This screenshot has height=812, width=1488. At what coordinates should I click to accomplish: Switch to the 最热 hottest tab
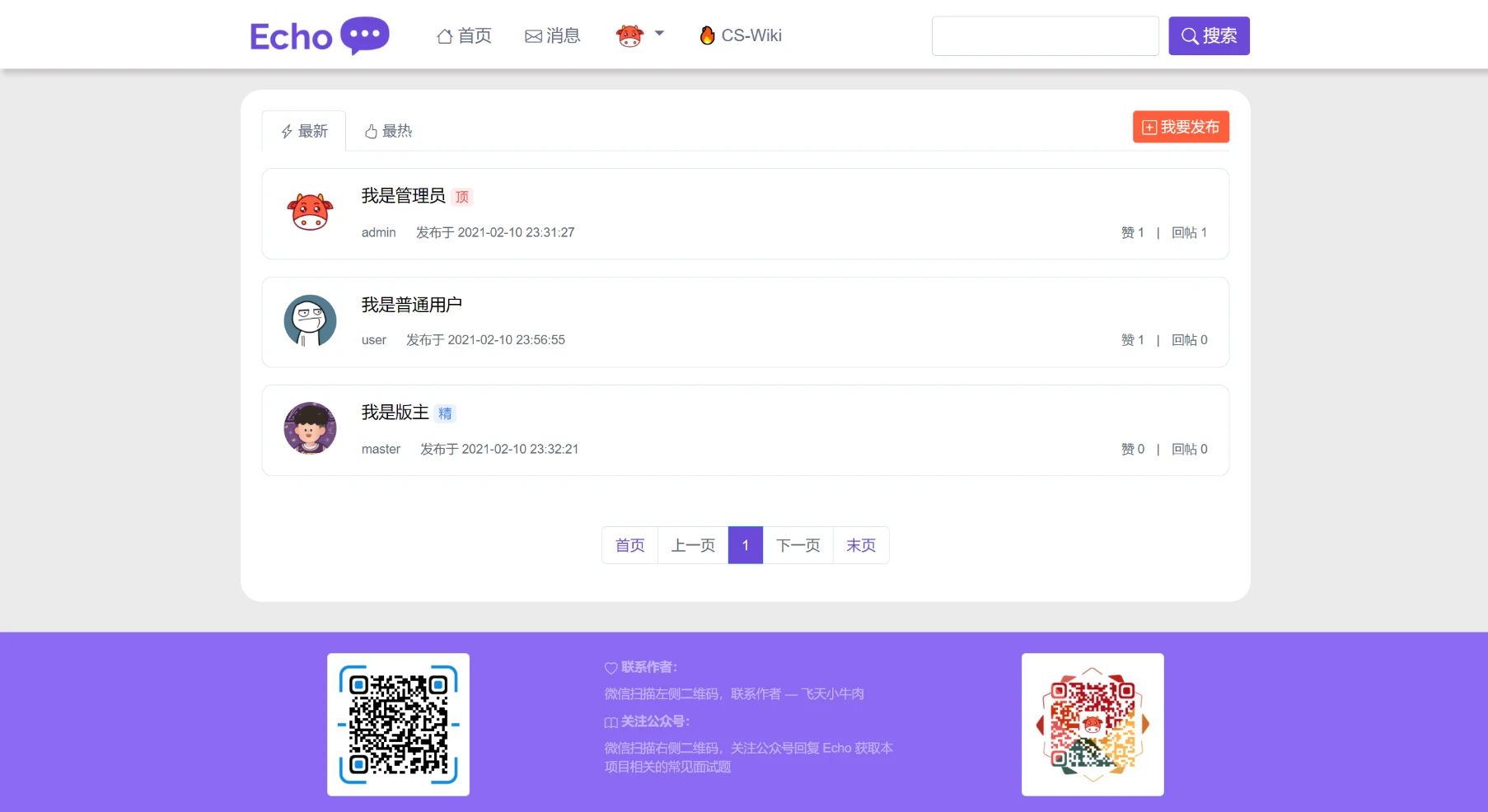pos(388,132)
